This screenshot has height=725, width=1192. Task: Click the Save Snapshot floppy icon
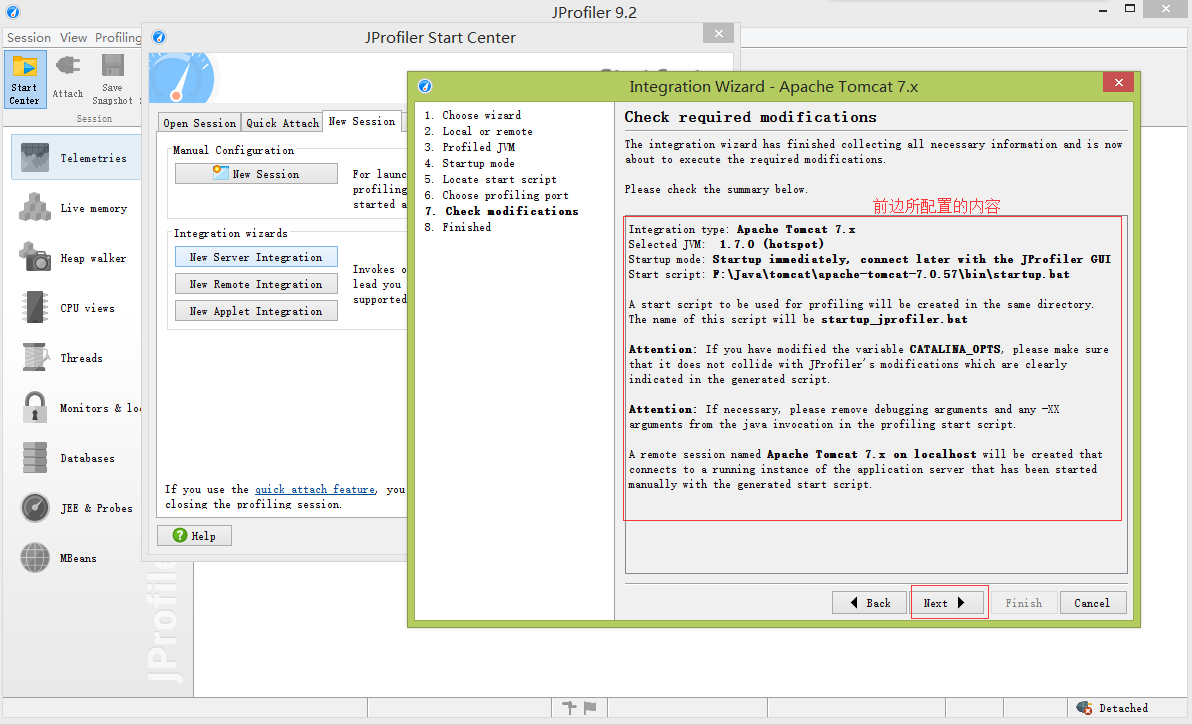[113, 66]
